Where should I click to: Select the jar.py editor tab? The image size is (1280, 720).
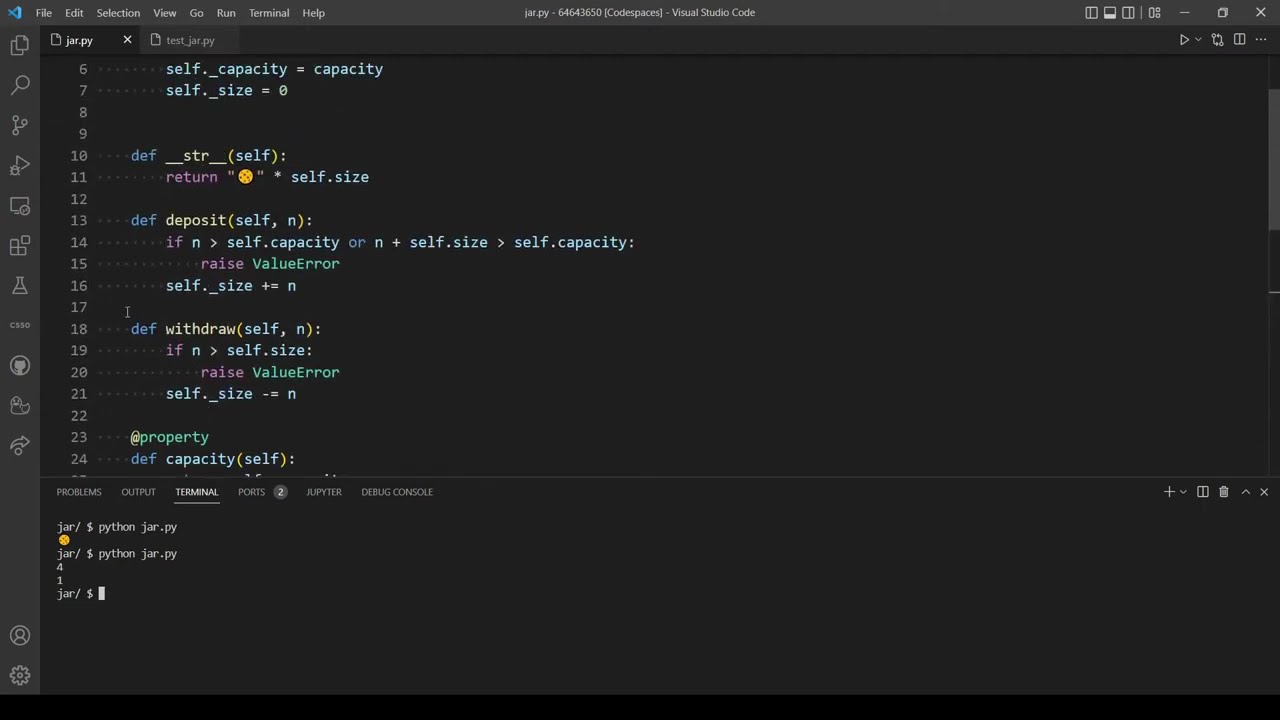pyautogui.click(x=78, y=40)
